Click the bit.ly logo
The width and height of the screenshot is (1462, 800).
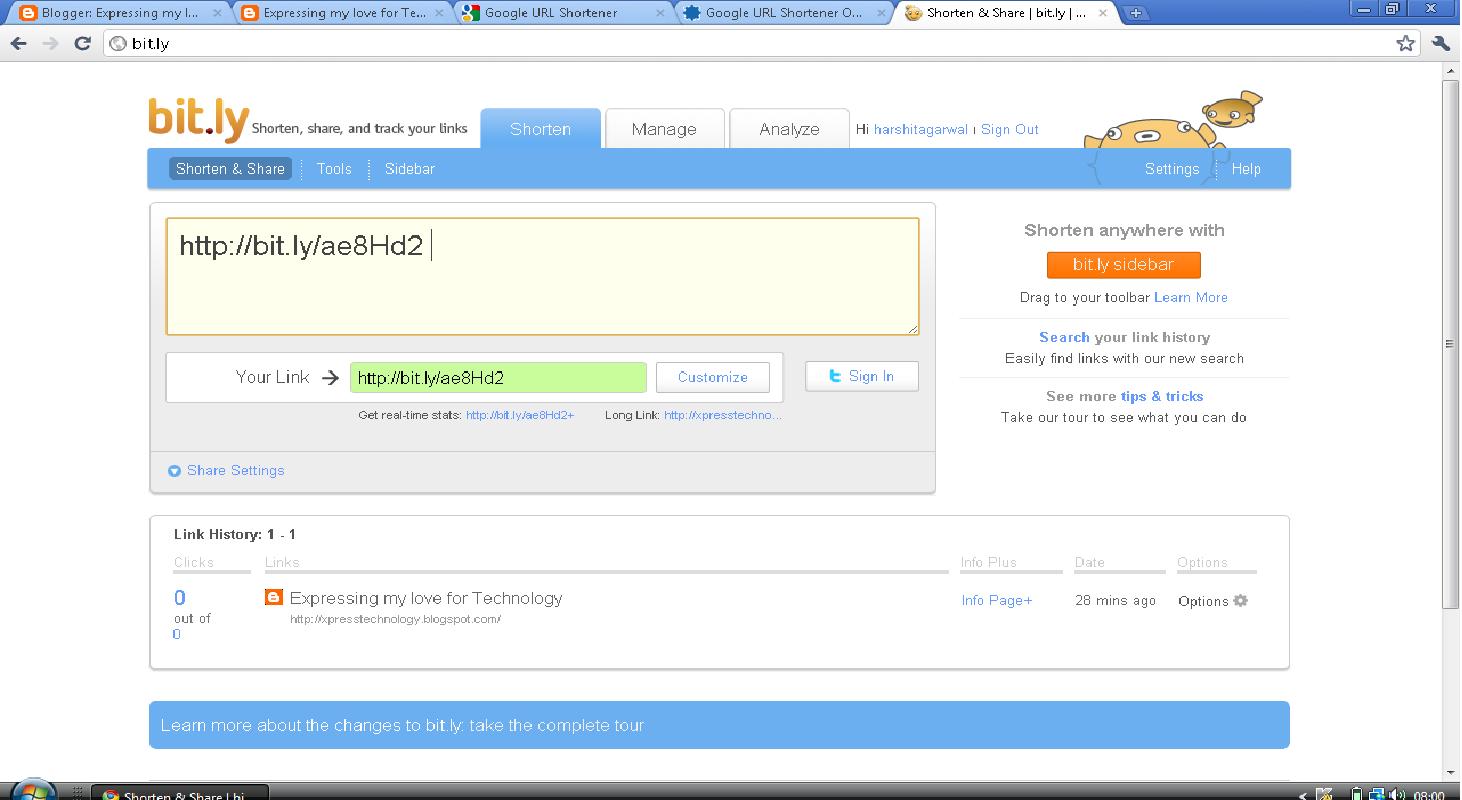tap(199, 119)
